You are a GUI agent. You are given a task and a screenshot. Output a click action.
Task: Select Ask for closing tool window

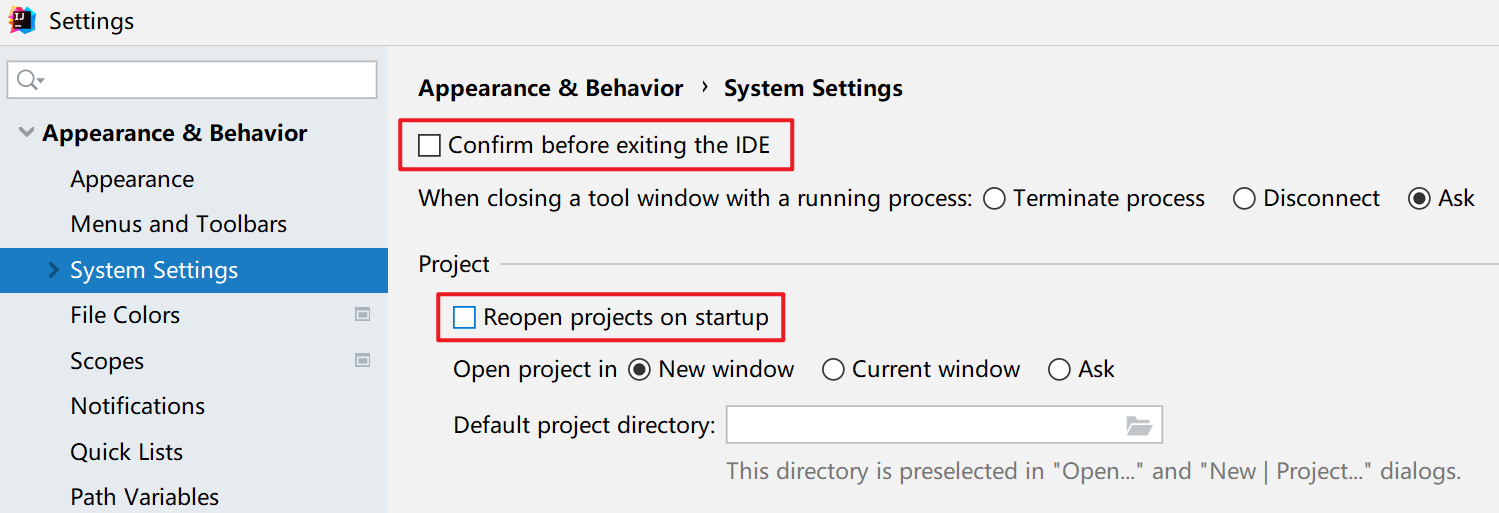[x=1419, y=199]
